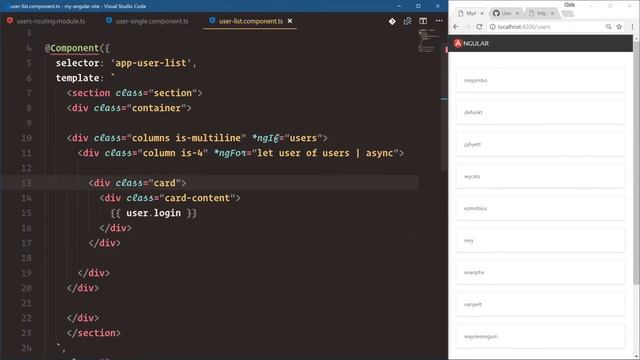Click the zoom magnifier icon in address bar
Viewport: 640px width, 360px height.
(608, 27)
